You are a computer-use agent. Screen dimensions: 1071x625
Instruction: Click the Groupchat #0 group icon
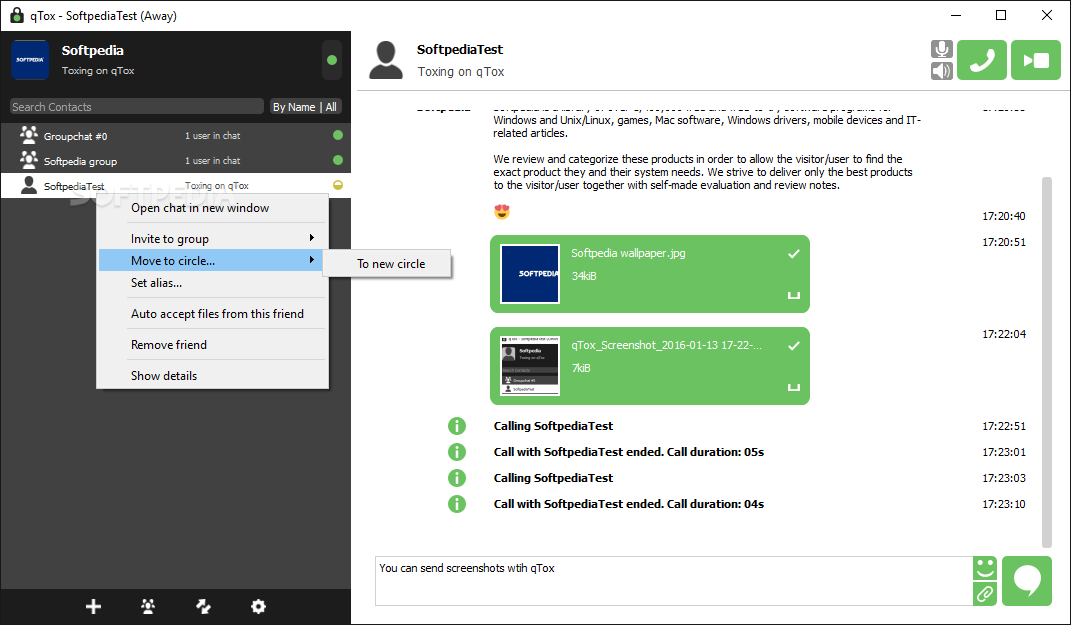[29, 135]
